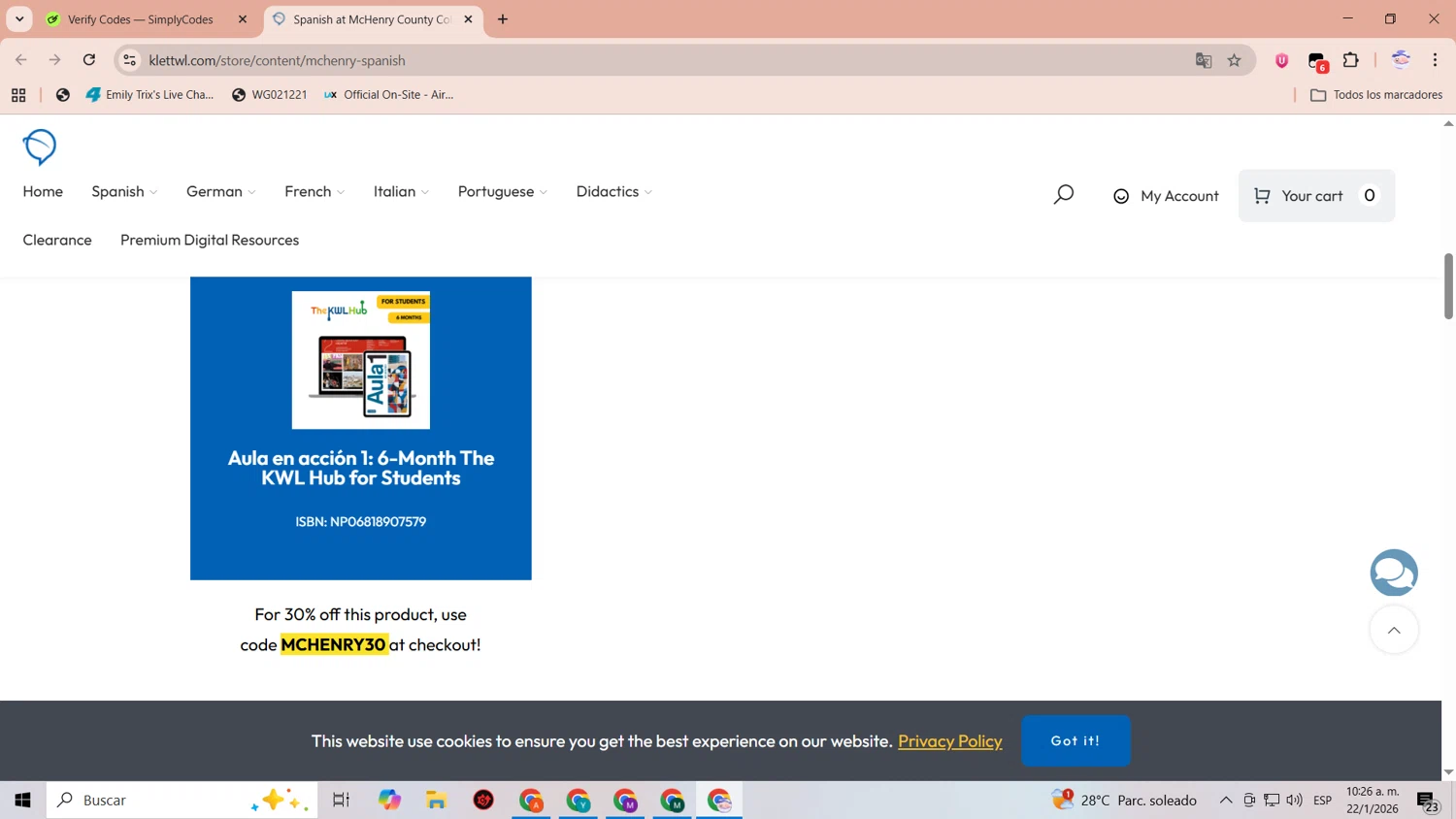Bookmark this page with star
1456x819 pixels.
coord(1235,60)
